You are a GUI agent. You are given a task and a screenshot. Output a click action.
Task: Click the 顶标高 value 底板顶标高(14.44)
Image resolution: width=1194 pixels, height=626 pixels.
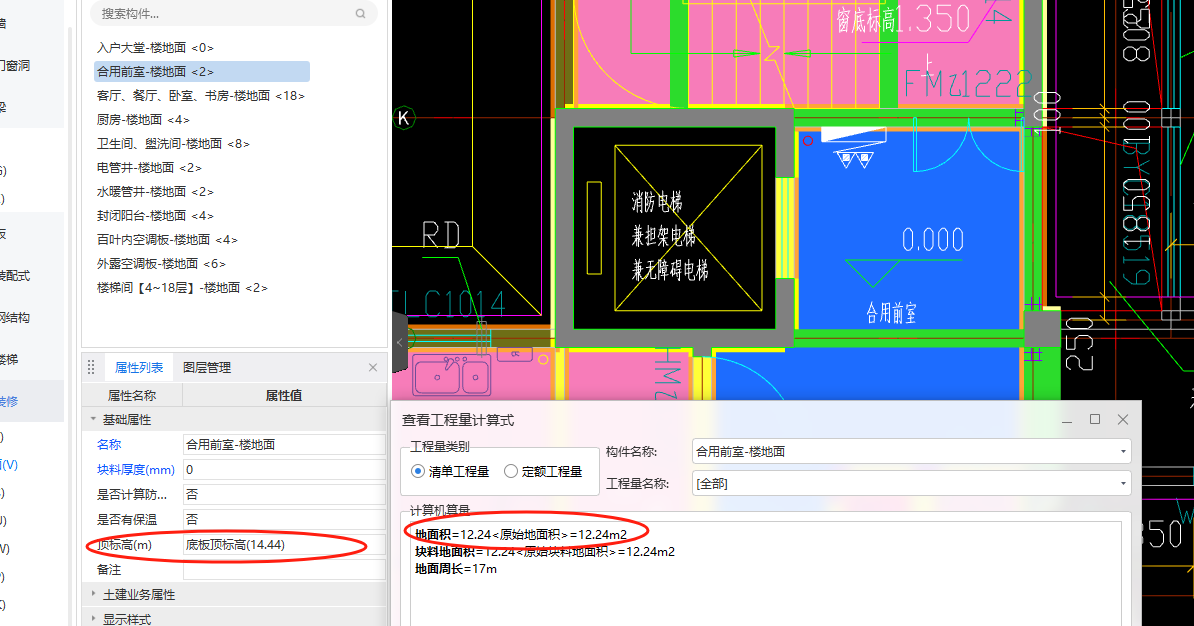click(x=284, y=545)
